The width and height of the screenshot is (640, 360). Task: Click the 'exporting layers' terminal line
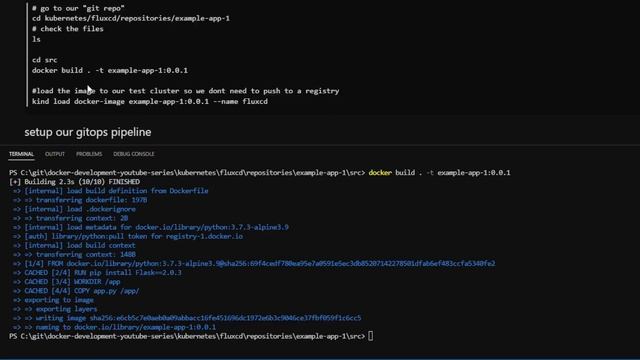pyautogui.click(x=55, y=309)
